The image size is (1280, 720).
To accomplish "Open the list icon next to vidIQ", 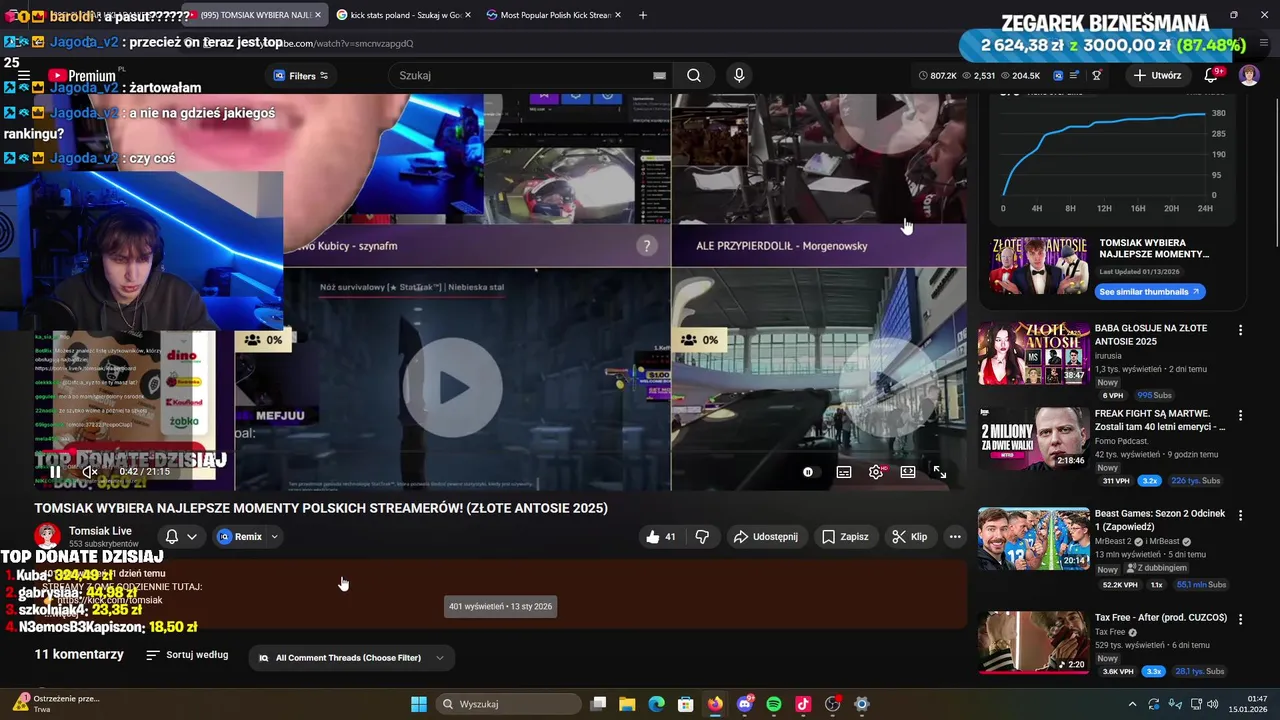I will (x=1075, y=75).
